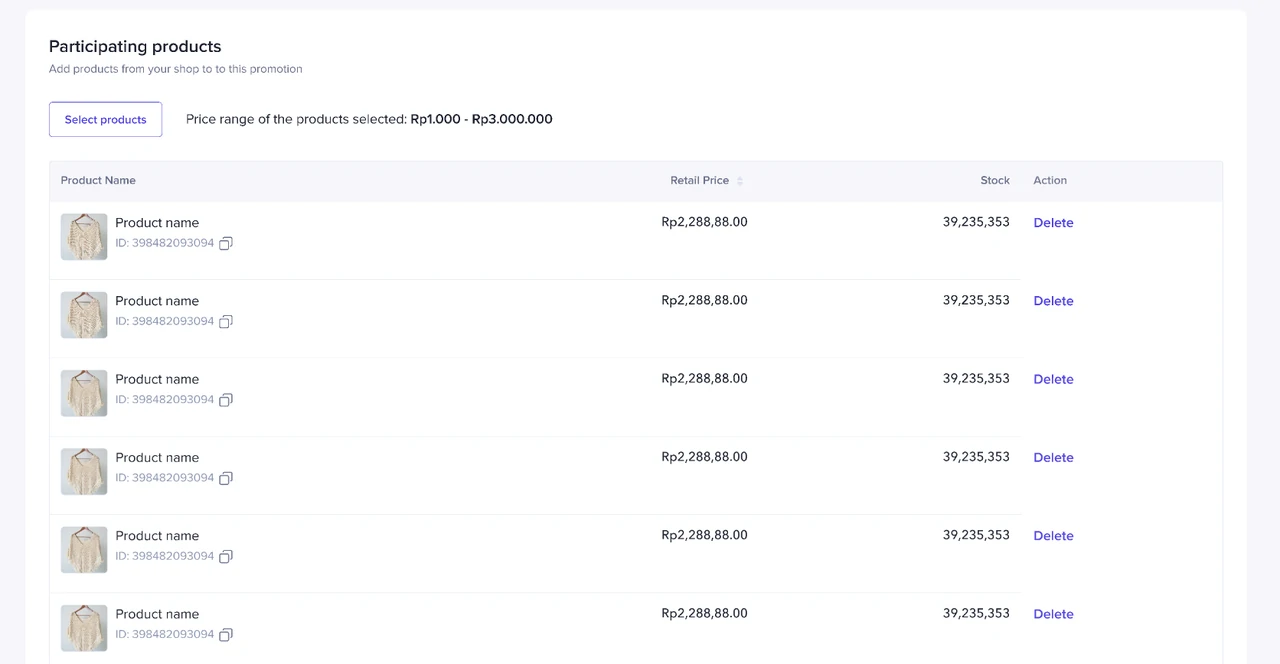This screenshot has width=1280, height=664.
Task: Delete the first product row
Action: [1053, 223]
